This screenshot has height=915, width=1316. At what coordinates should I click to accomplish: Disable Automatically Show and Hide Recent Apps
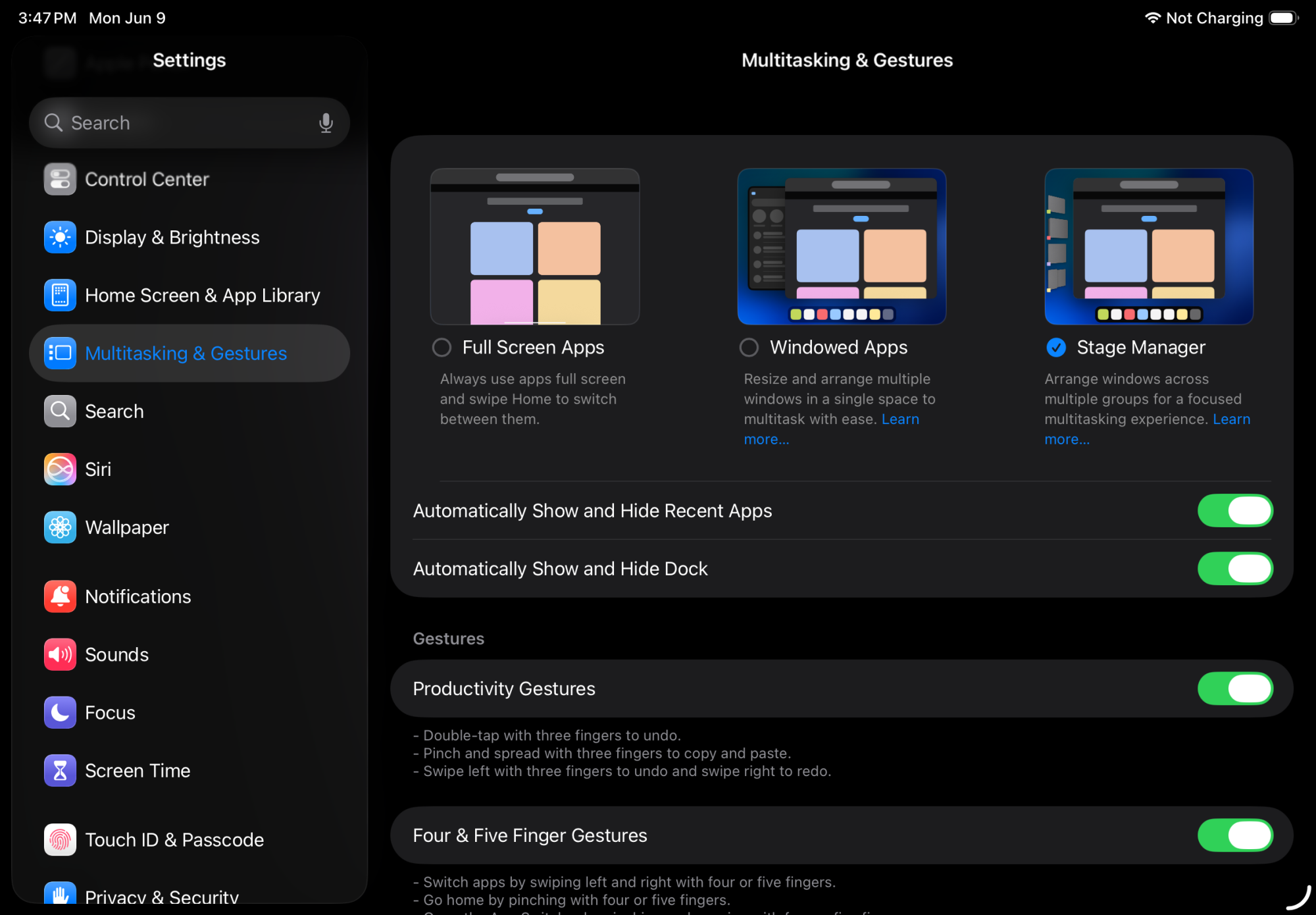[x=1234, y=511]
